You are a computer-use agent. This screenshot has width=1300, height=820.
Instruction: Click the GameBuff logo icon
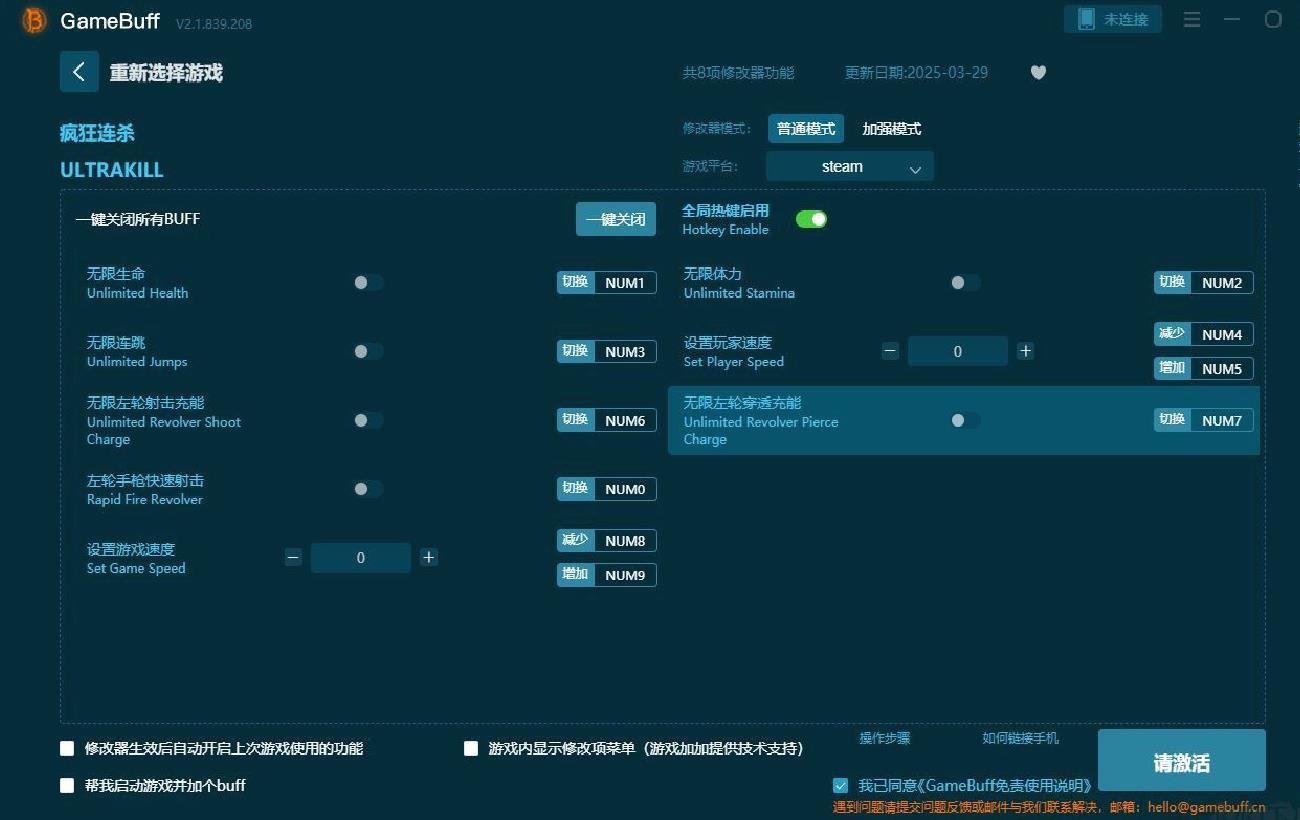(x=34, y=20)
